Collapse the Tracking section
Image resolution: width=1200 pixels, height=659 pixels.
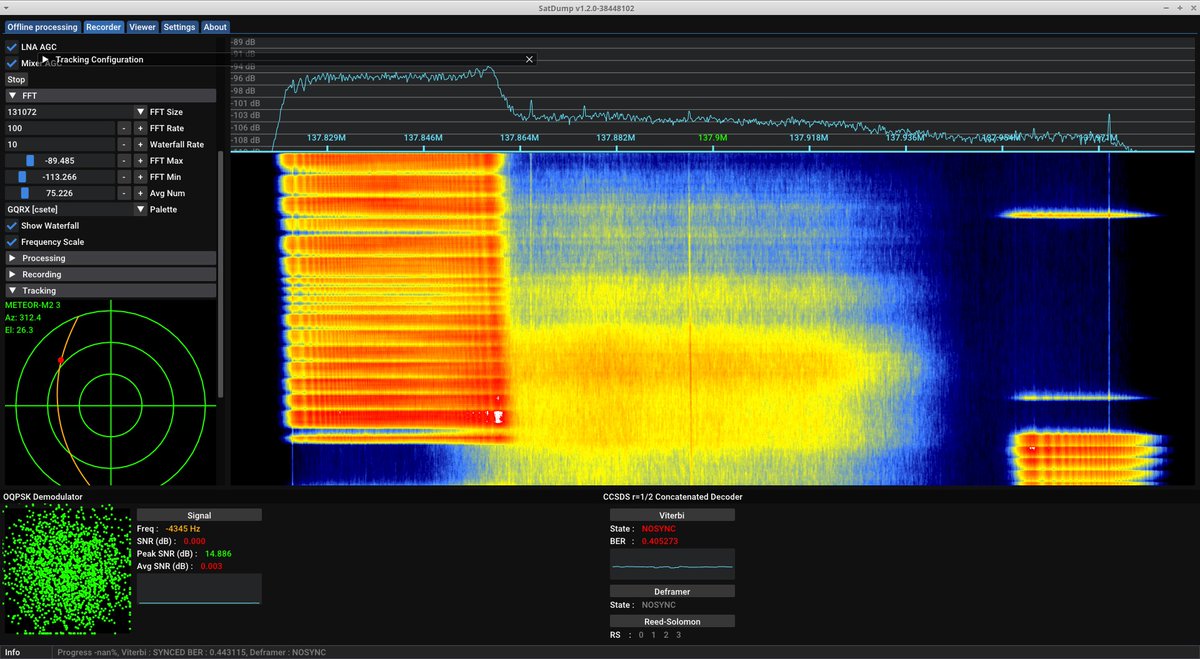(110, 291)
